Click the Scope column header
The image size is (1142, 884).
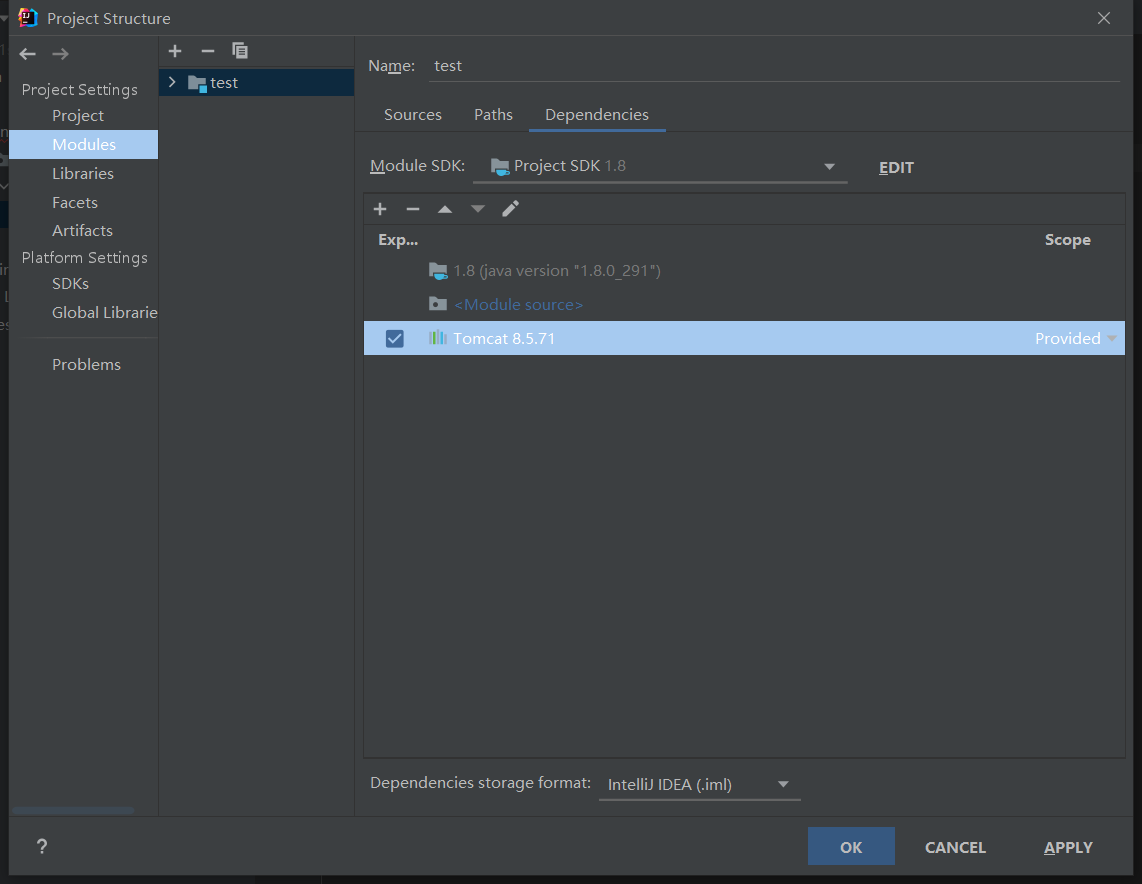[x=1067, y=240]
